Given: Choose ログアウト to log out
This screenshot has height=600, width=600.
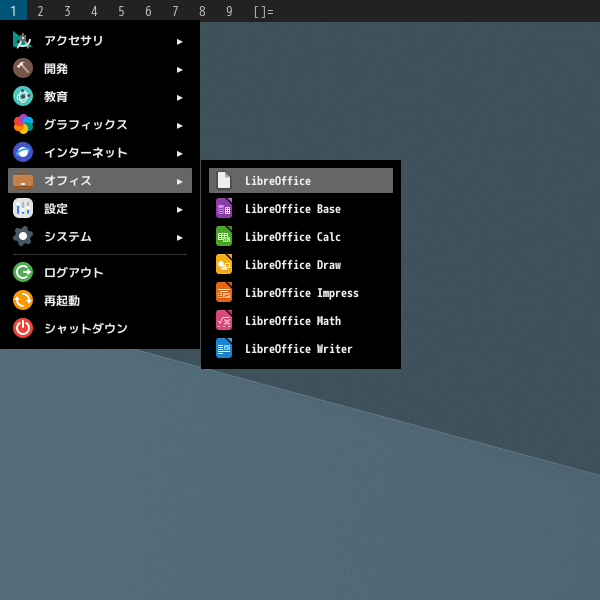Looking at the screenshot, I should 100,272.
